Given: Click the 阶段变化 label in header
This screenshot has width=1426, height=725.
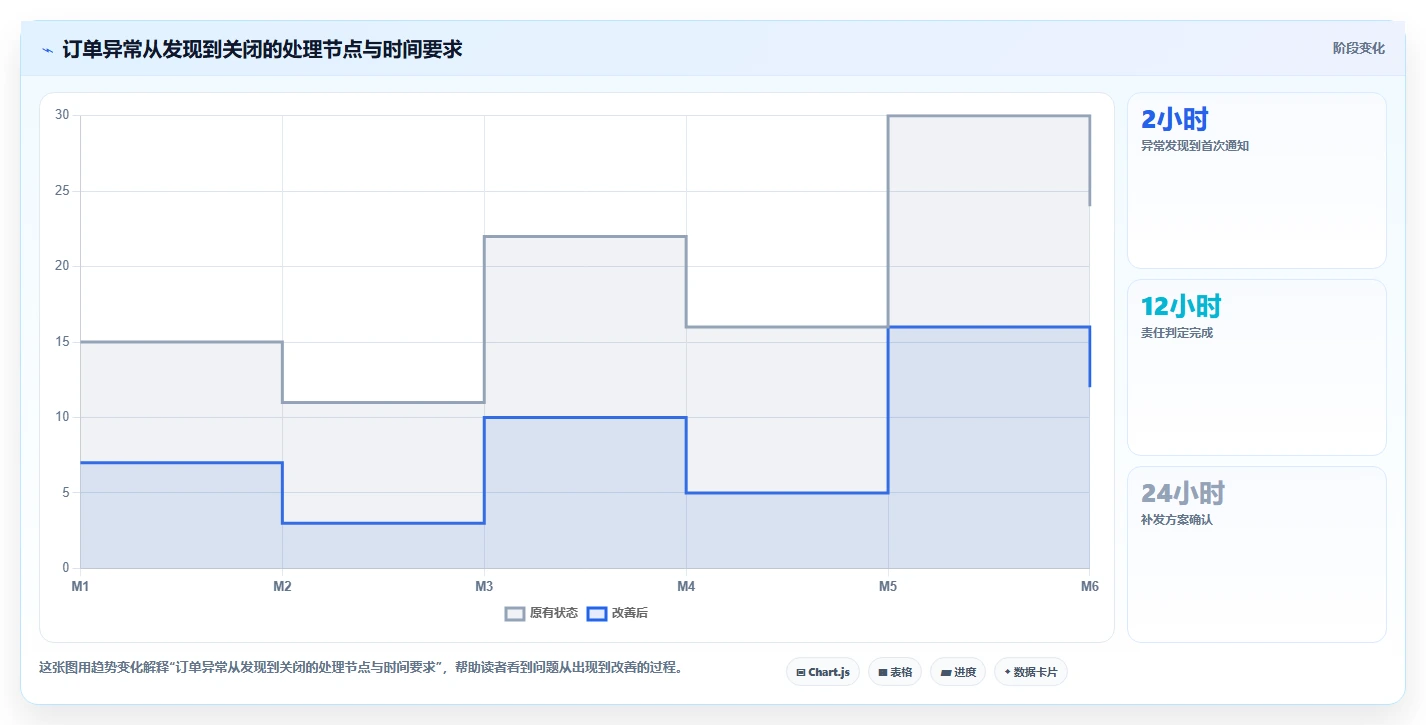Looking at the screenshot, I should click(x=1358, y=48).
